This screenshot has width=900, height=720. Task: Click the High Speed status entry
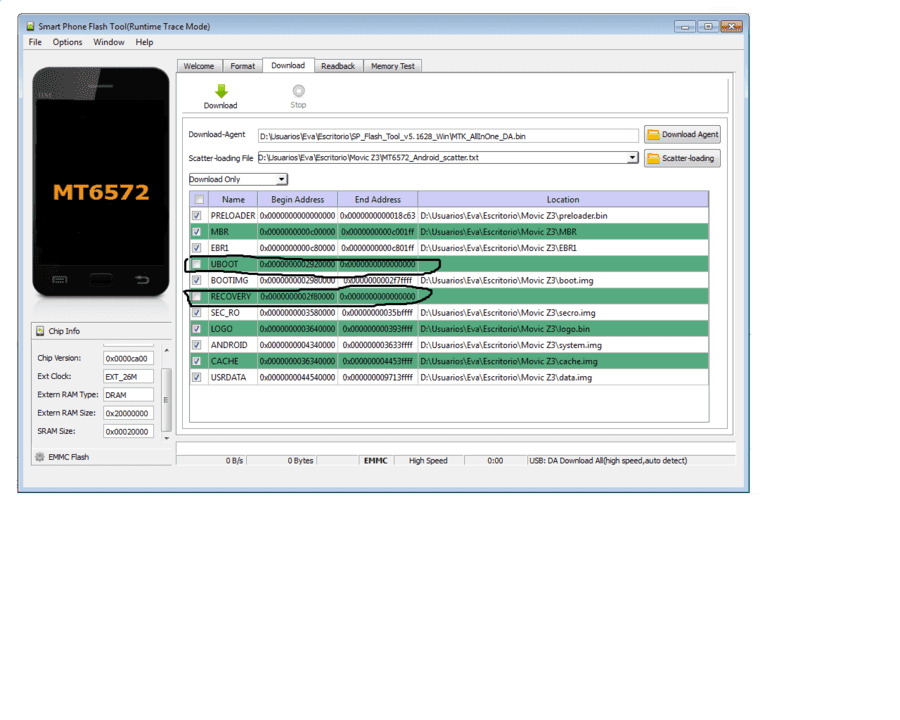[x=428, y=460]
